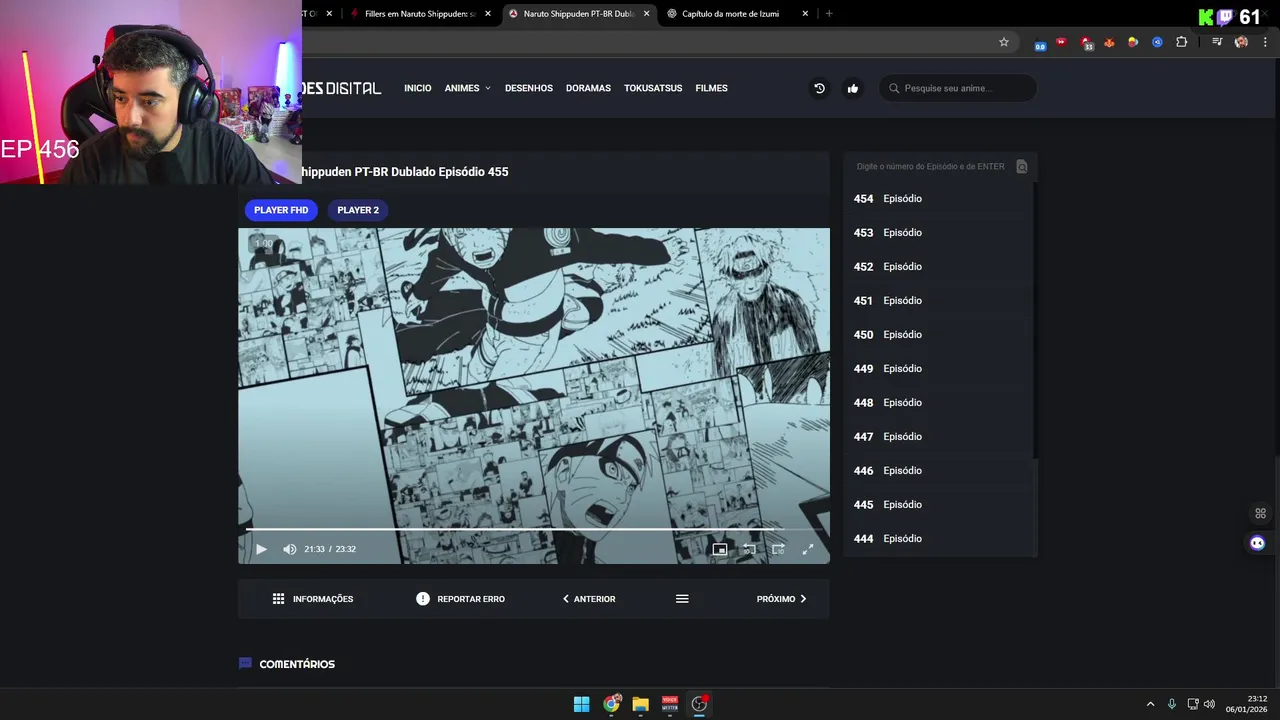
Task: Open 453 Episódio from the list
Action: coord(938,233)
